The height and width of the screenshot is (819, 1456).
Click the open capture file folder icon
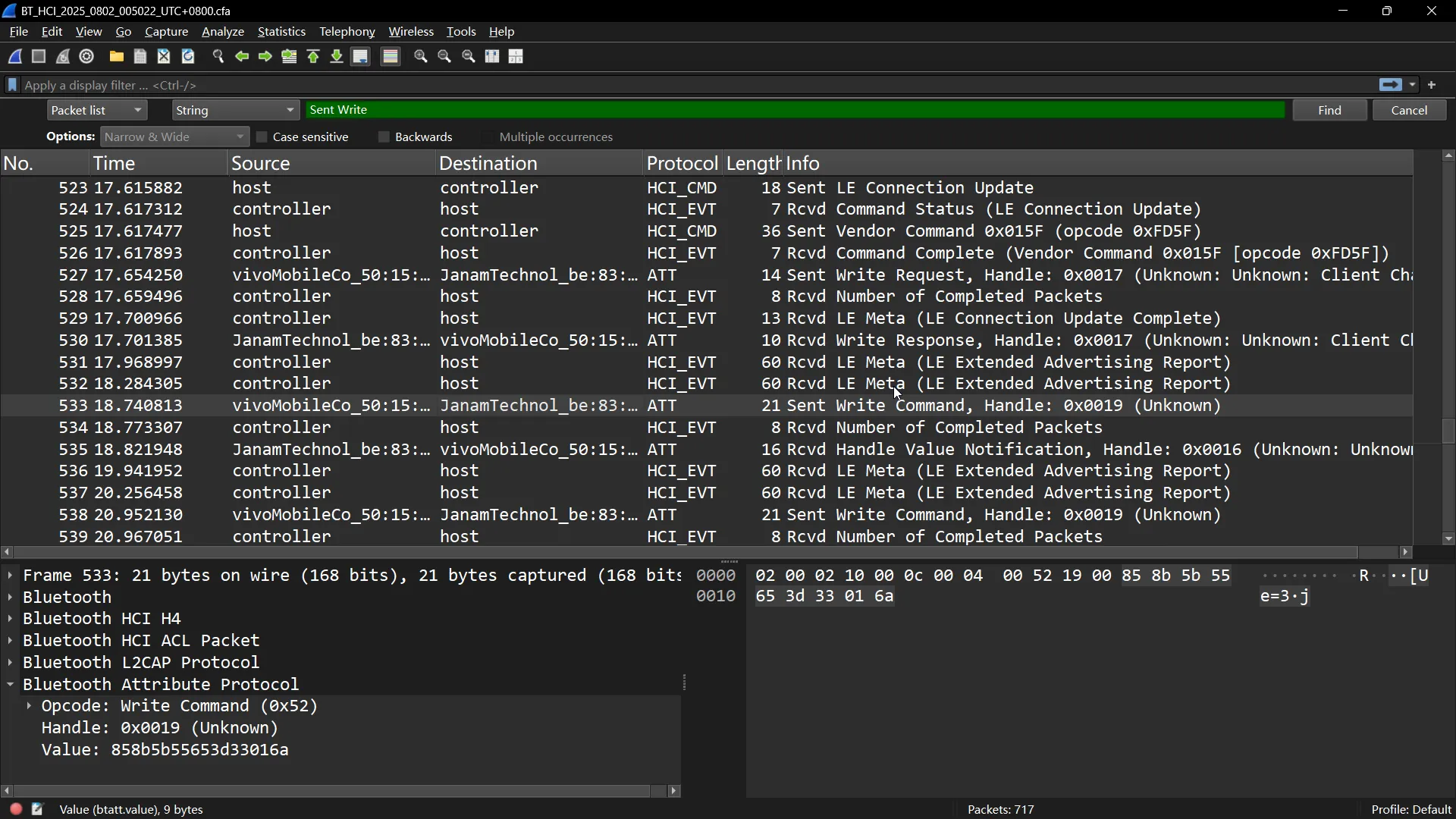[x=116, y=57]
